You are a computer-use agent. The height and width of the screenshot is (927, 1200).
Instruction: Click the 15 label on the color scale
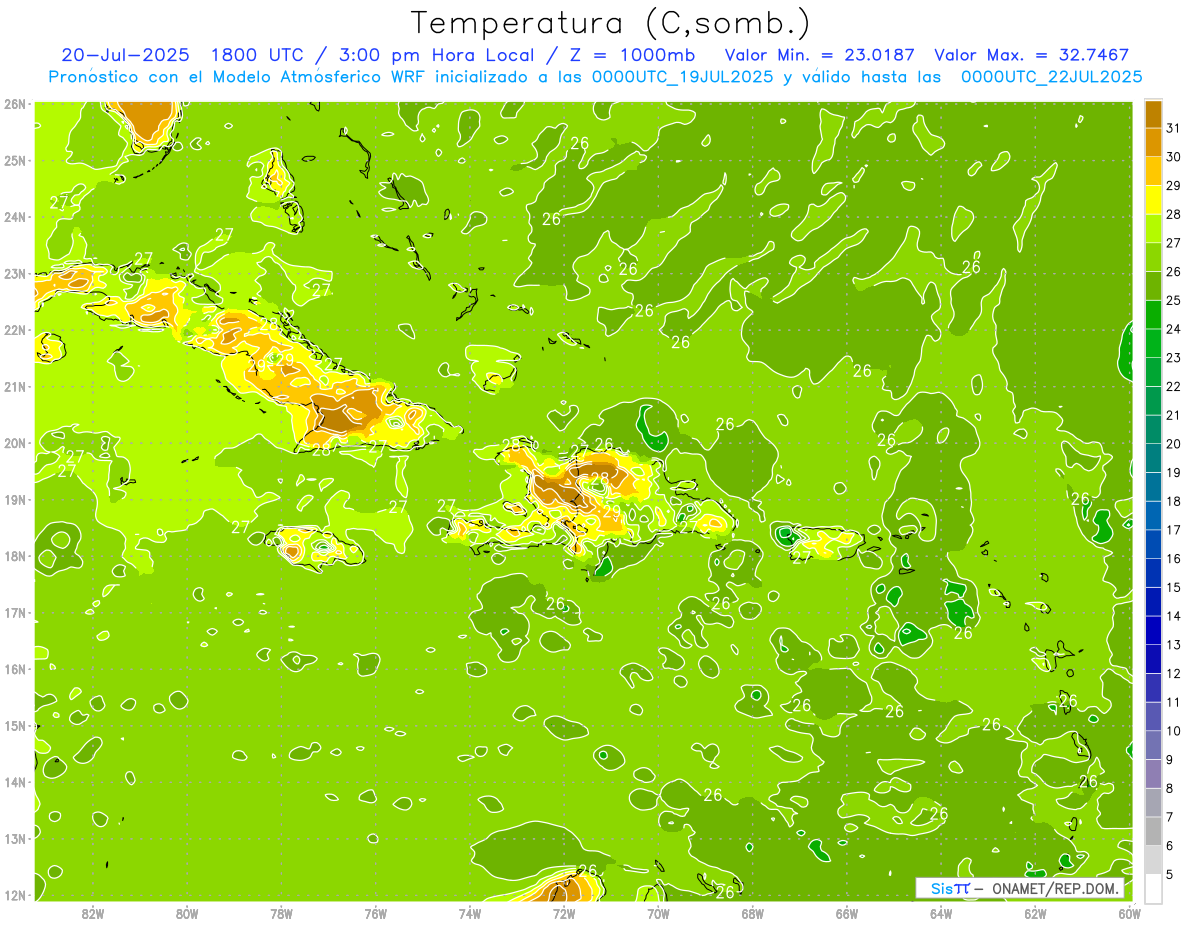pyautogui.click(x=1173, y=588)
